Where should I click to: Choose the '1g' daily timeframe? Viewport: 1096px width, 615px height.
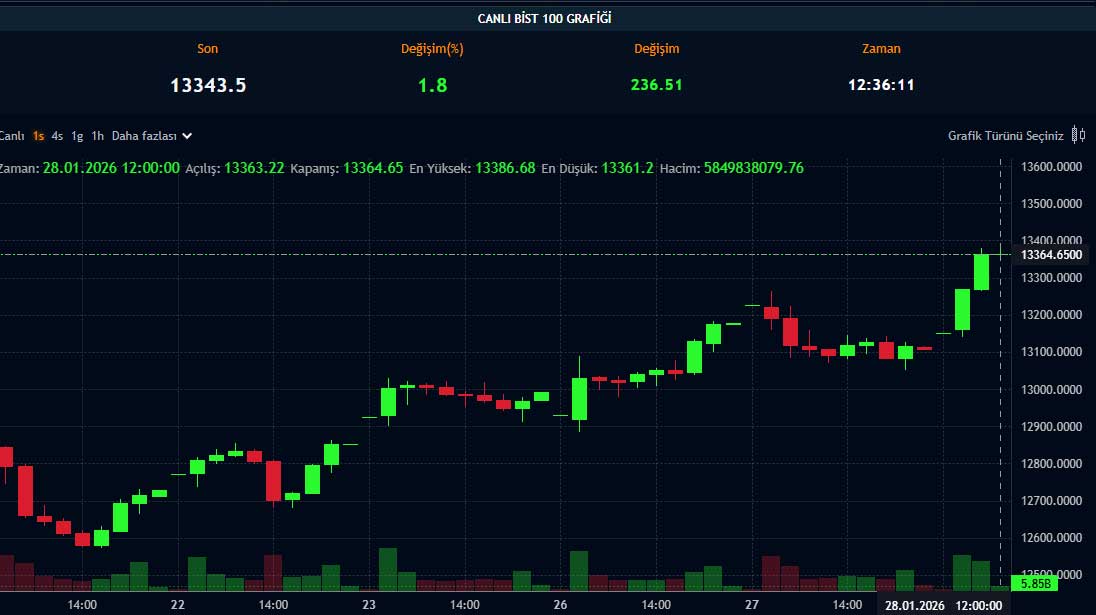pyautogui.click(x=77, y=135)
